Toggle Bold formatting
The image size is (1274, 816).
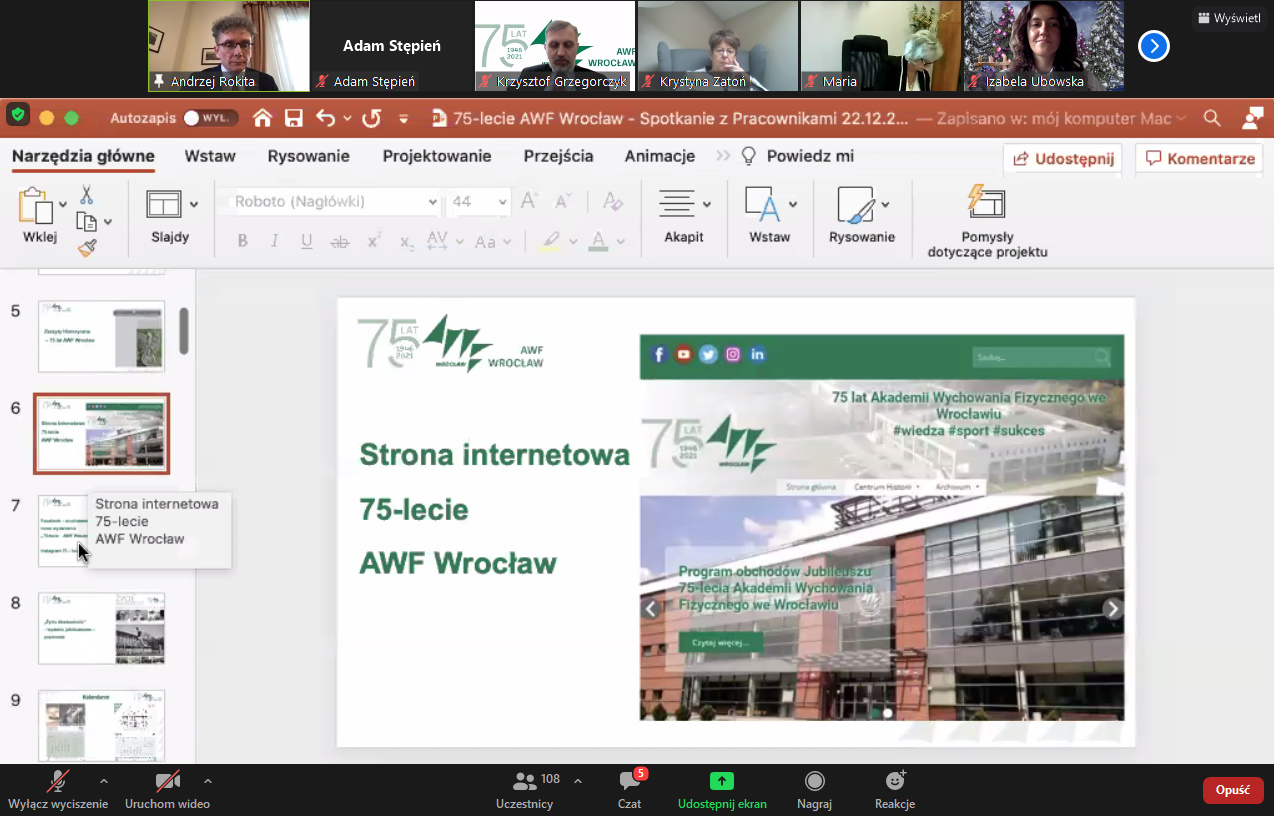click(x=242, y=241)
